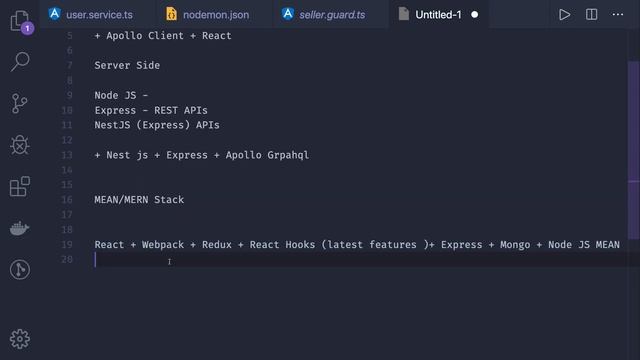Open the Source Control branch icon
Image resolution: width=640 pixels, height=360 pixels.
pos(19,103)
